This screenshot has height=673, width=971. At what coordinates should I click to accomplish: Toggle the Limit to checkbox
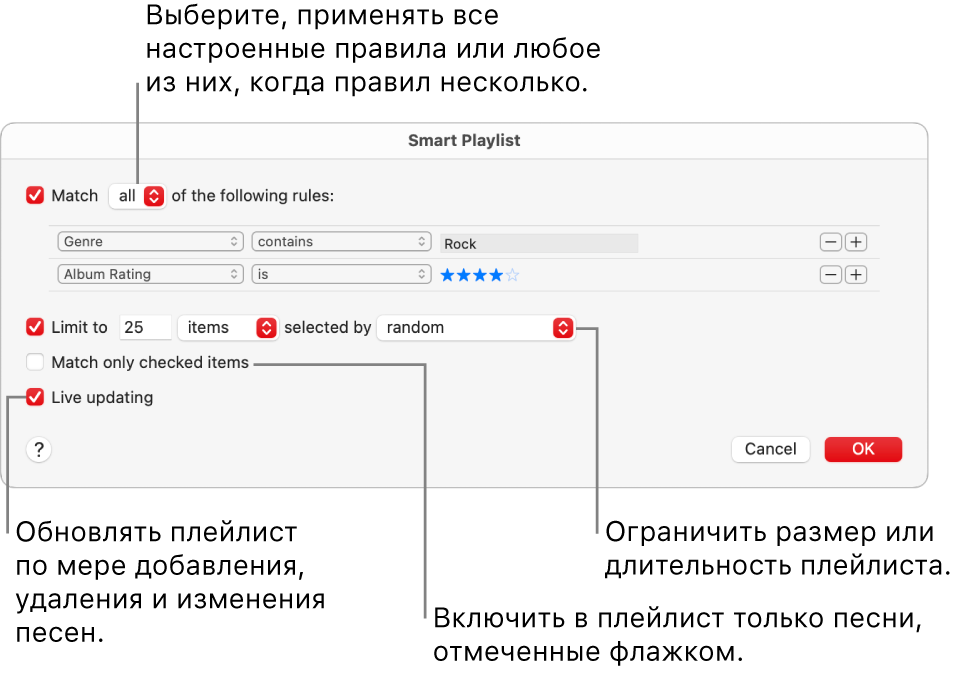coord(35,327)
